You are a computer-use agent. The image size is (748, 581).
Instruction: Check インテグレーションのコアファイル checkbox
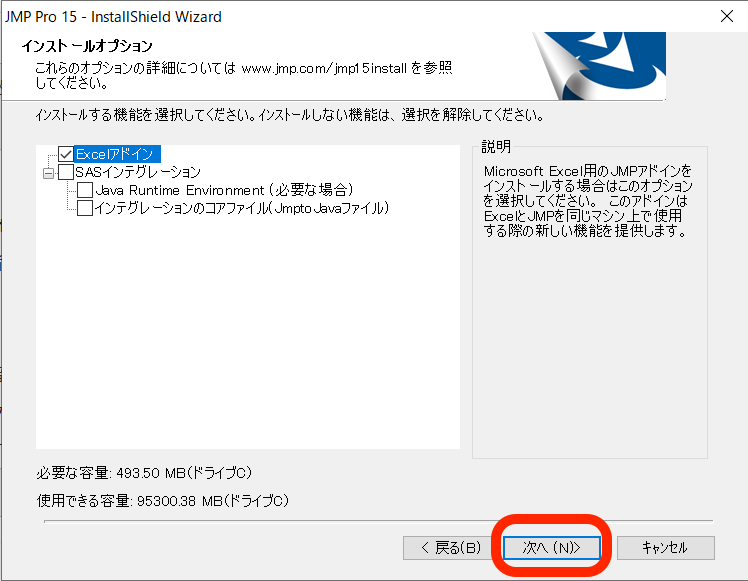click(85, 208)
